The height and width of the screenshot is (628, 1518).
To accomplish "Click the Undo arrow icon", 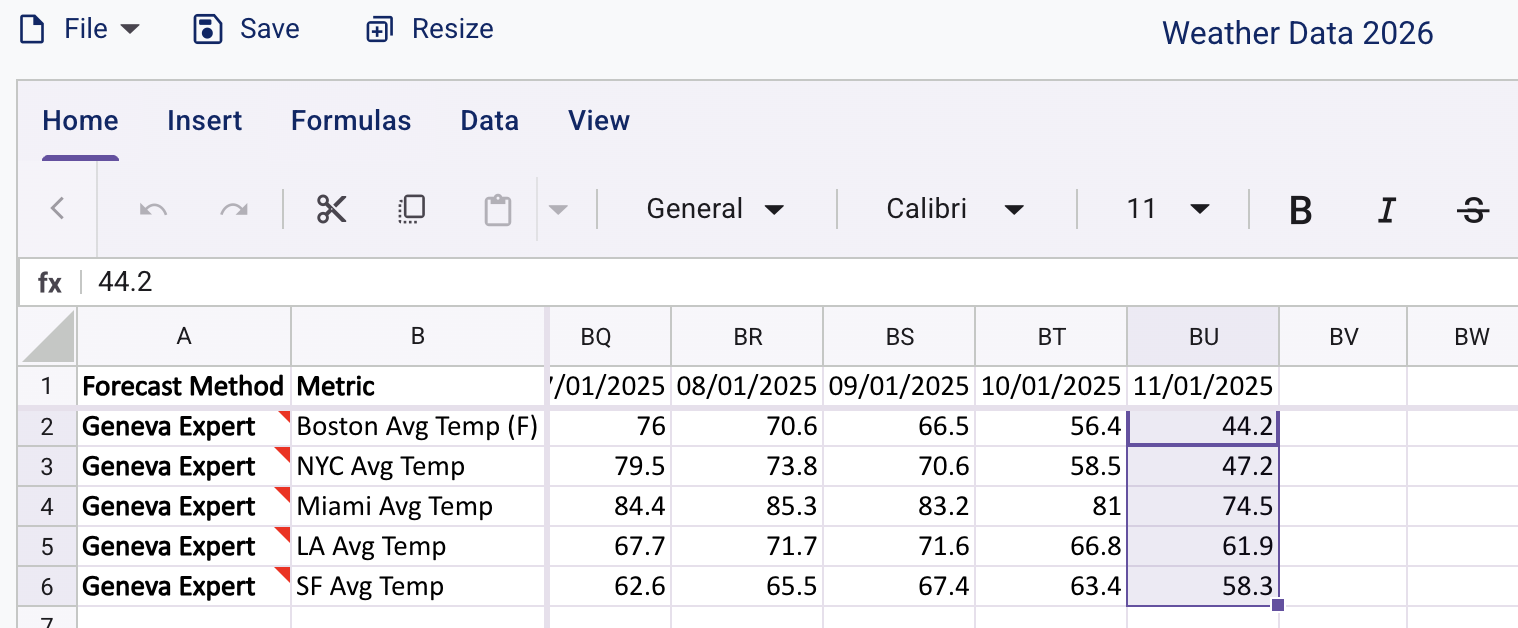I will coord(153,209).
